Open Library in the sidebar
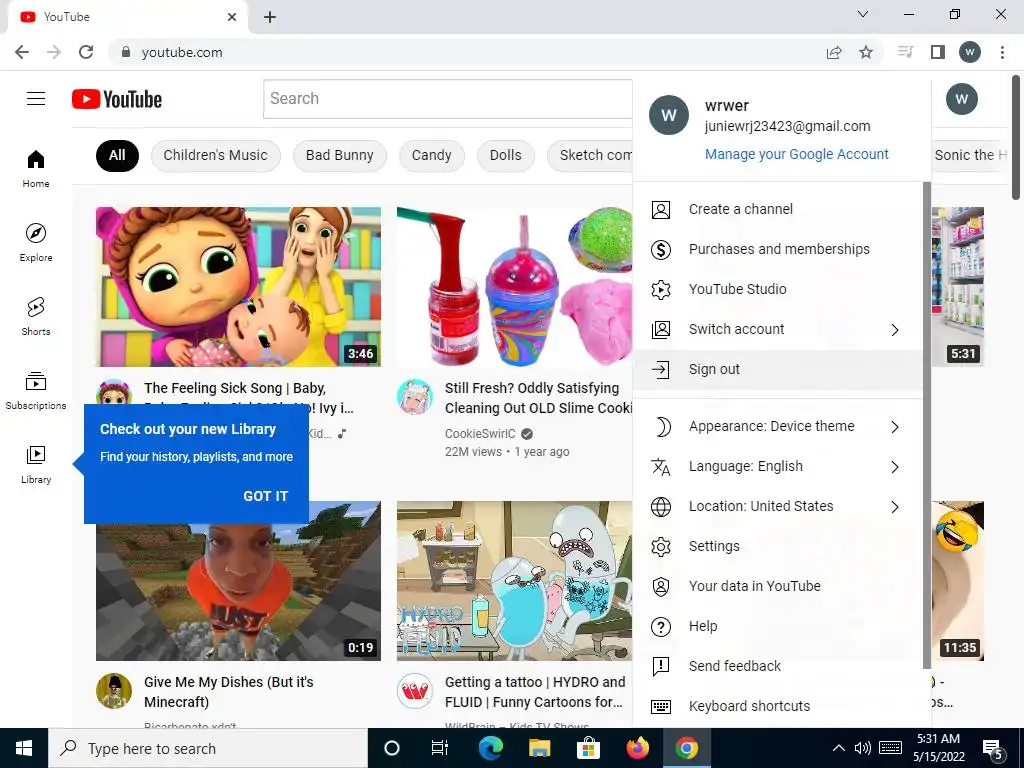Viewport: 1024px width, 768px height. click(36, 464)
